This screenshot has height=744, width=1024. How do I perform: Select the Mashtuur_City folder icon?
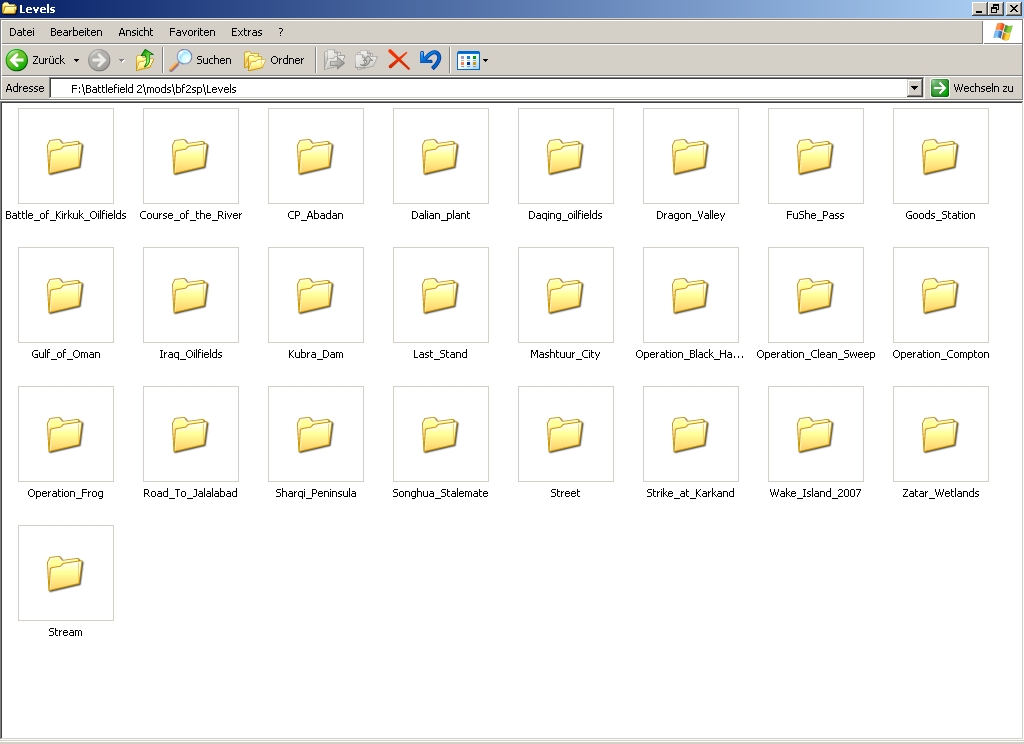(566, 295)
